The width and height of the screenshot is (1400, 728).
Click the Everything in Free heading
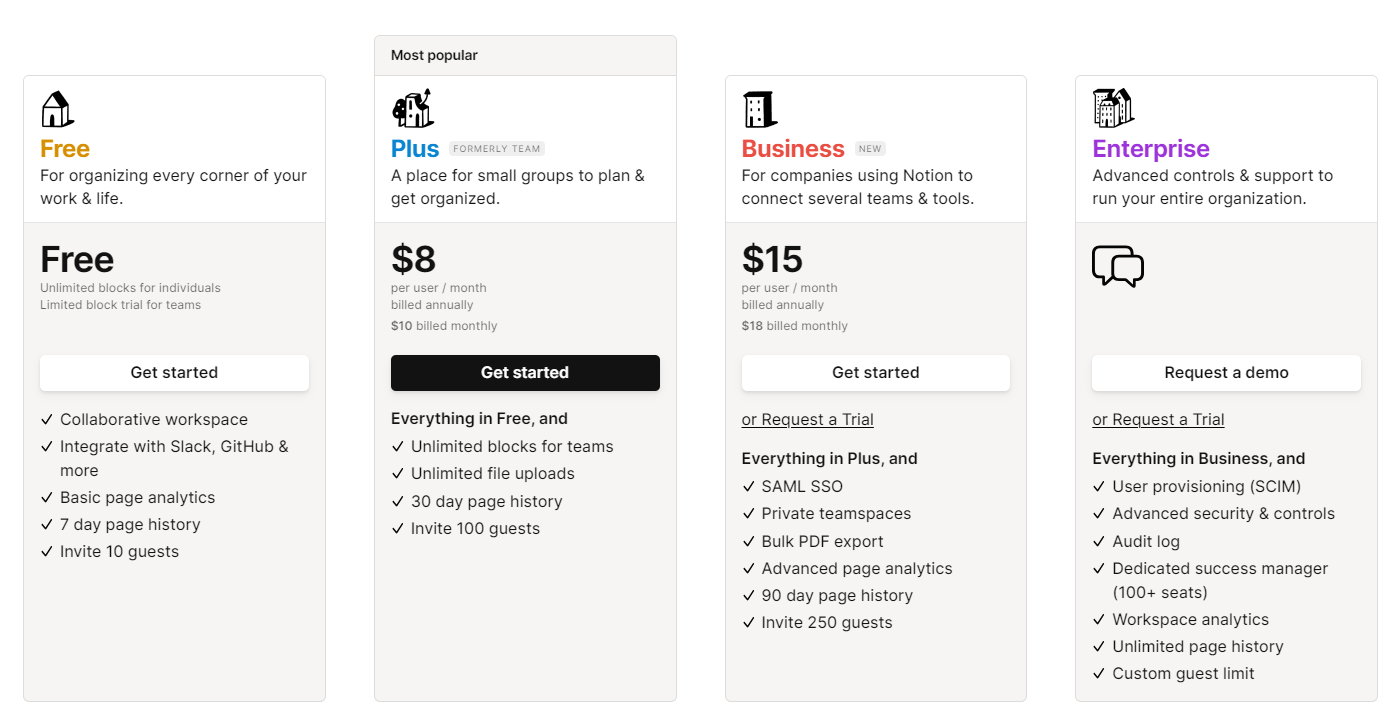[x=478, y=418]
